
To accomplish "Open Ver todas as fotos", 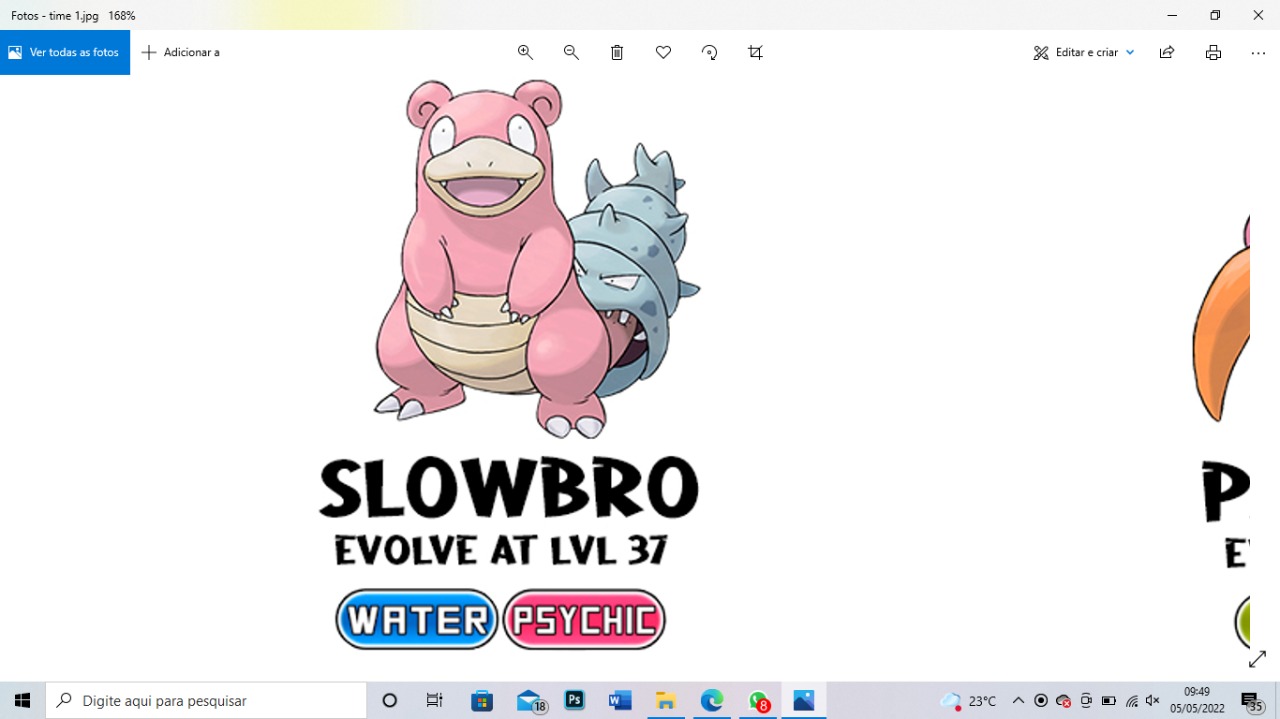I will 65,52.
